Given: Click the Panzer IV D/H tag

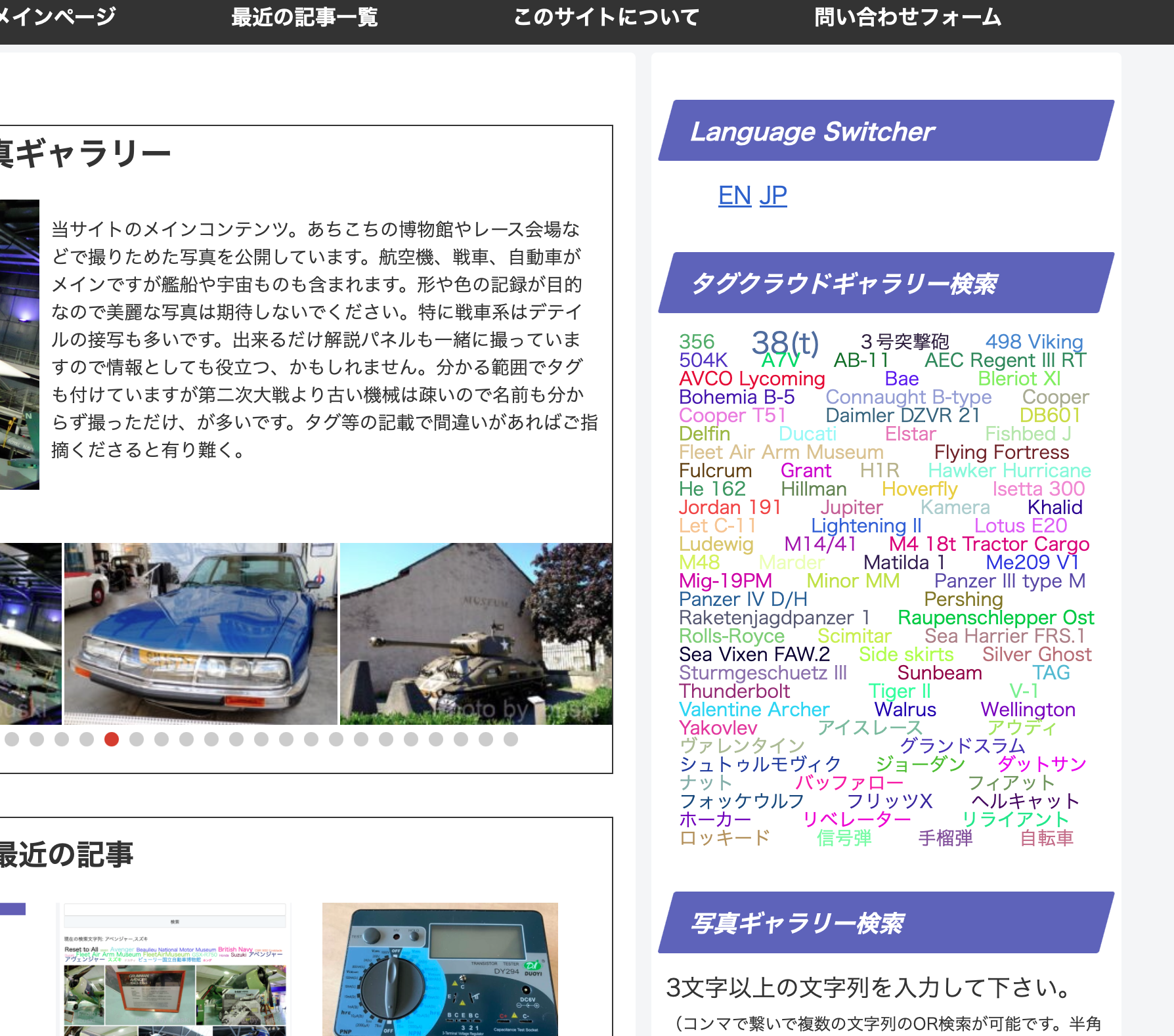Looking at the screenshot, I should point(743,599).
